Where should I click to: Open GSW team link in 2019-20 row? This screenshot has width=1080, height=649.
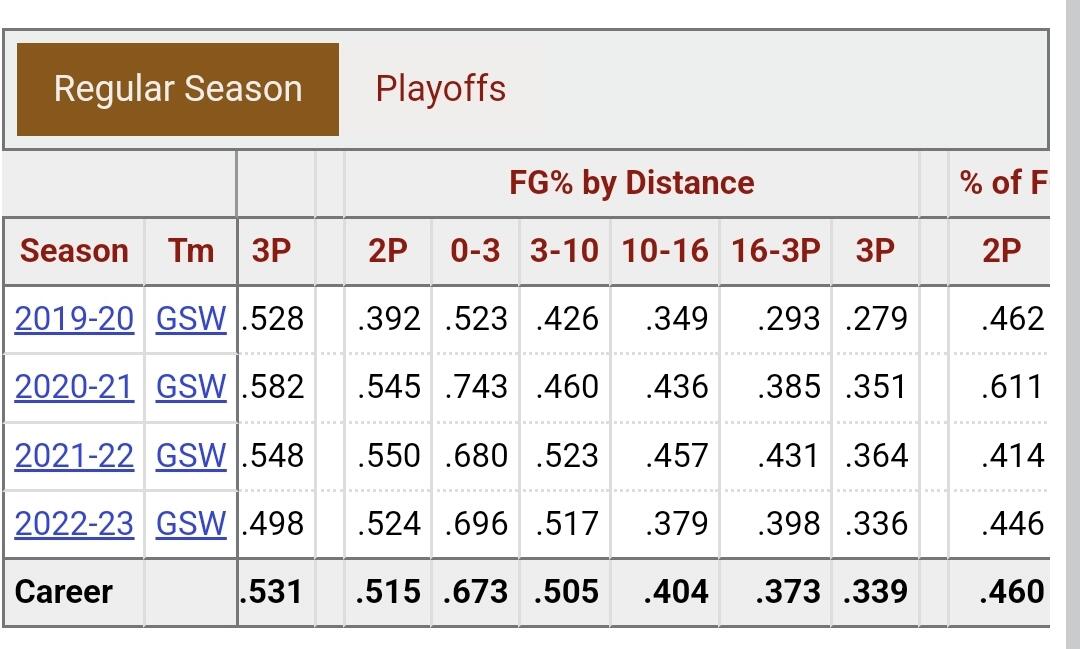[191, 319]
